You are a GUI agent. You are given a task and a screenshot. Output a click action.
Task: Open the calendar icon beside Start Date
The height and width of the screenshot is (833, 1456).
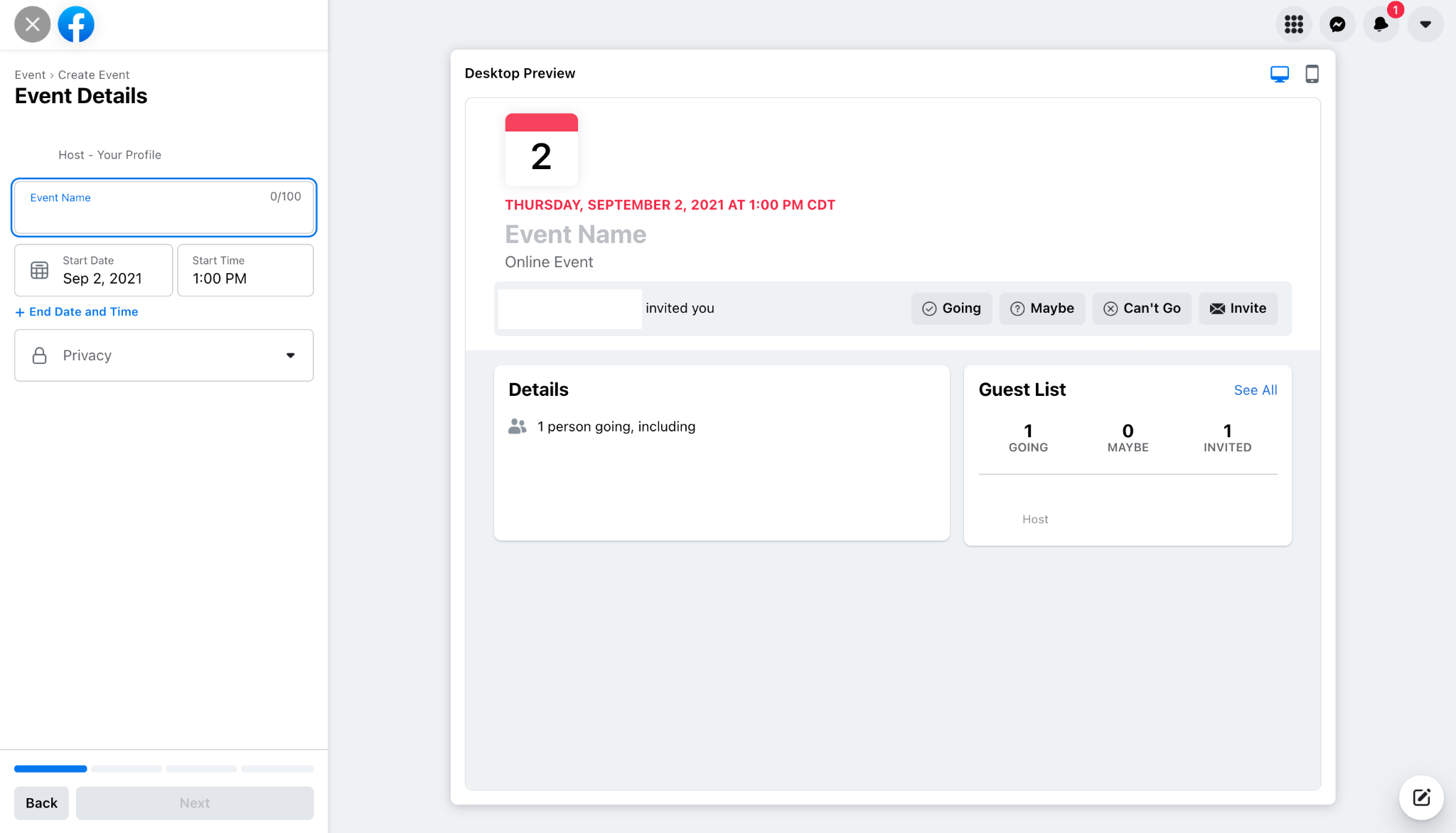click(x=39, y=270)
